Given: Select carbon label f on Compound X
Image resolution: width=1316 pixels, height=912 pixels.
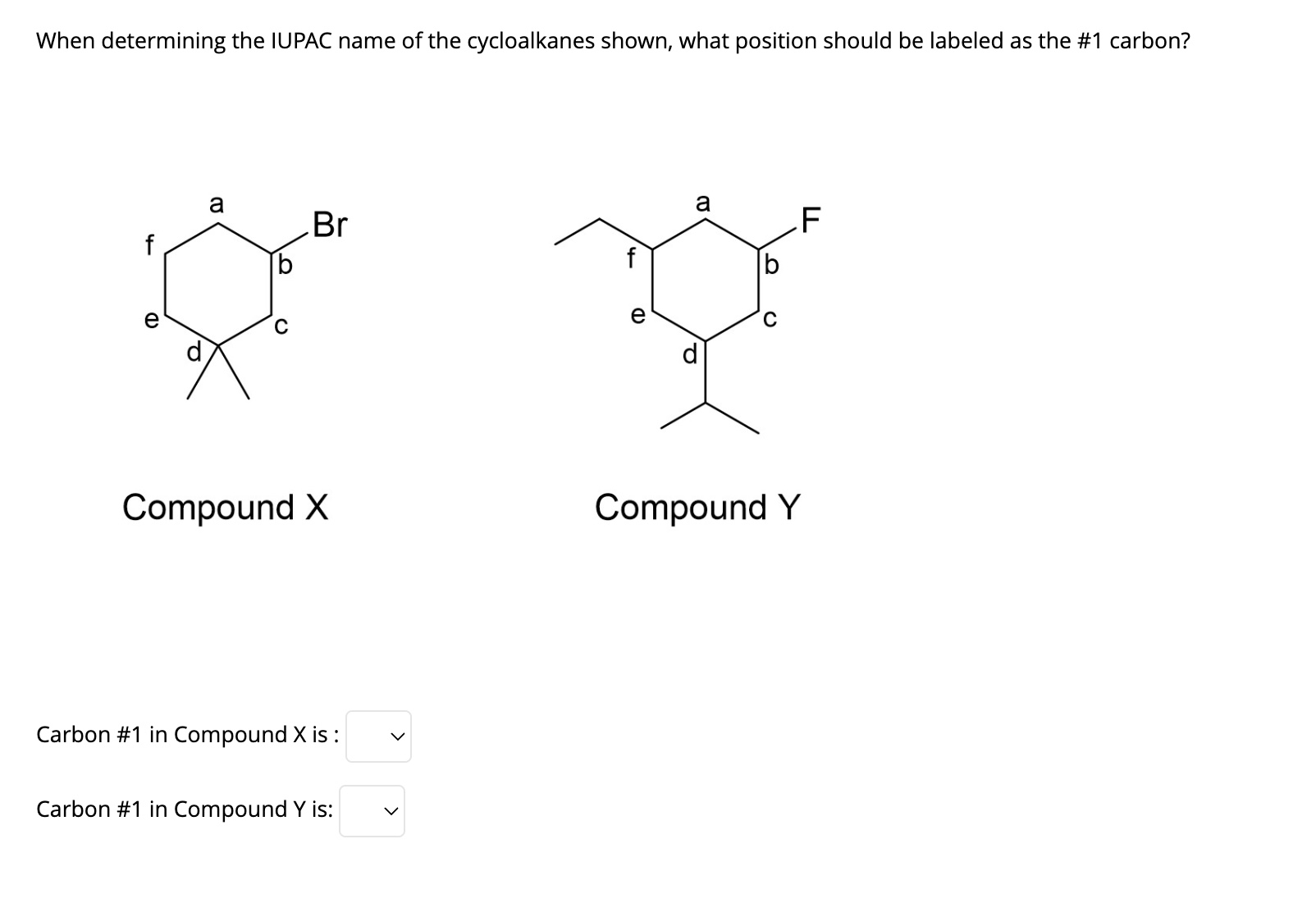Looking at the screenshot, I should pyautogui.click(x=149, y=244).
